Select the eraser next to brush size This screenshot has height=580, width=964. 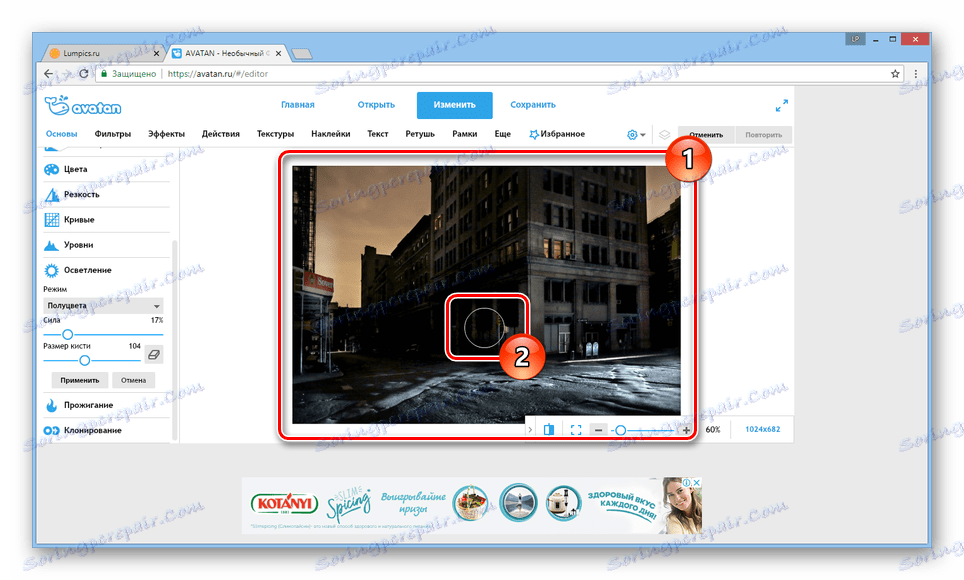click(154, 355)
